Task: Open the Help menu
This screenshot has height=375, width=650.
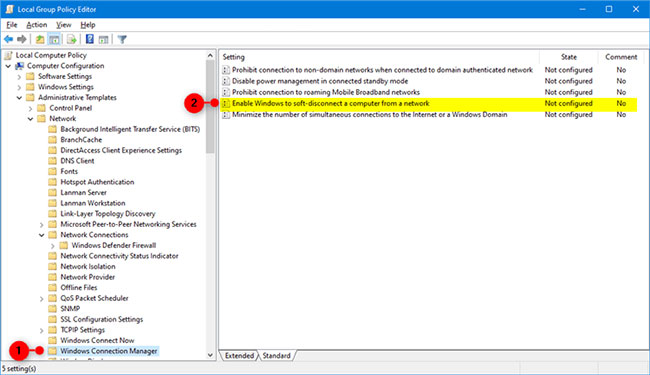Action: pos(88,25)
